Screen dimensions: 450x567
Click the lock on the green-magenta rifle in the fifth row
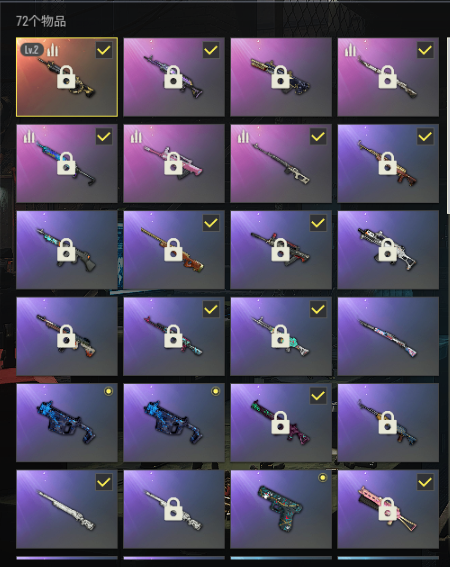[x=280, y=423]
